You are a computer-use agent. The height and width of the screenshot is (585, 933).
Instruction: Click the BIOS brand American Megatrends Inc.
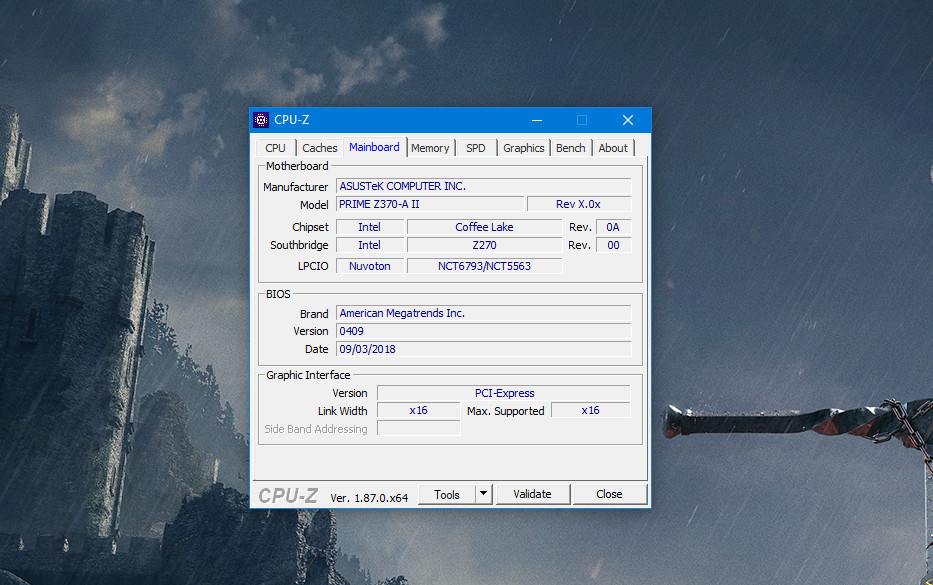coord(484,313)
